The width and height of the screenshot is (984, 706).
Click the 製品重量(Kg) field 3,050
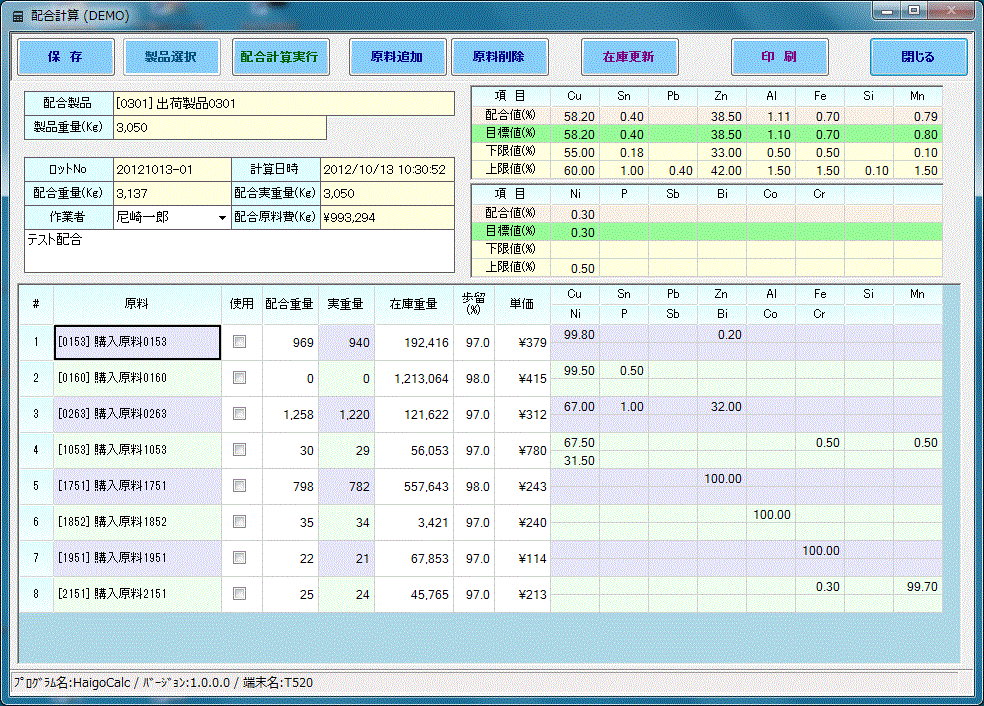click(x=220, y=127)
